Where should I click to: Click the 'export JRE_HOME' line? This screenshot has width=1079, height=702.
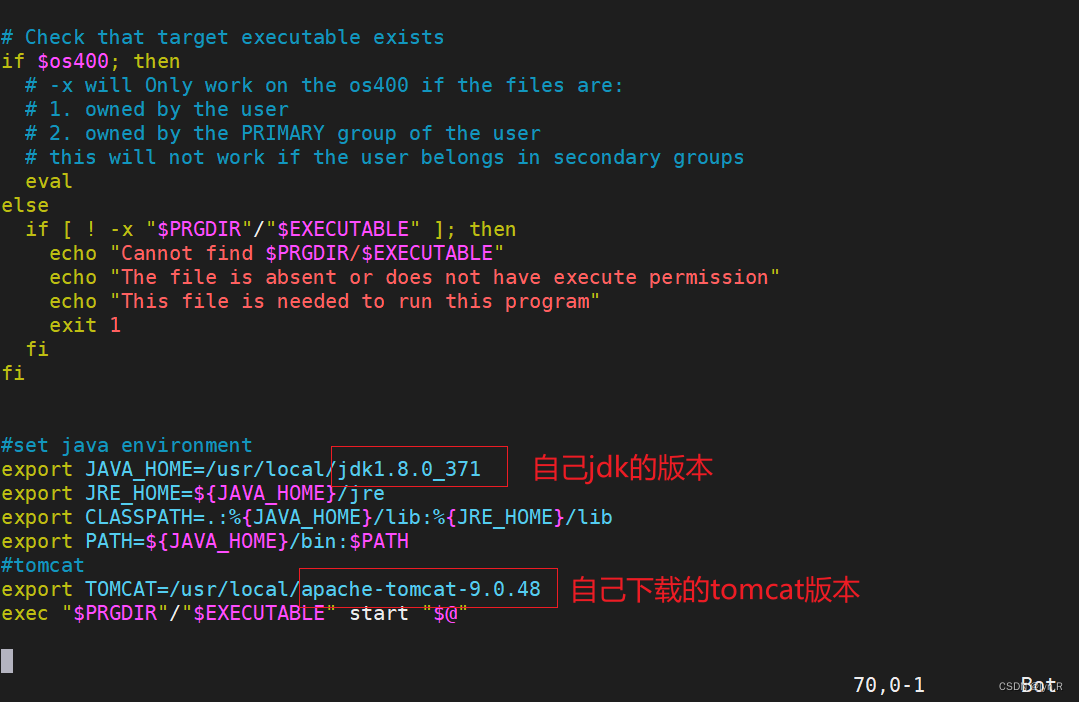point(193,493)
